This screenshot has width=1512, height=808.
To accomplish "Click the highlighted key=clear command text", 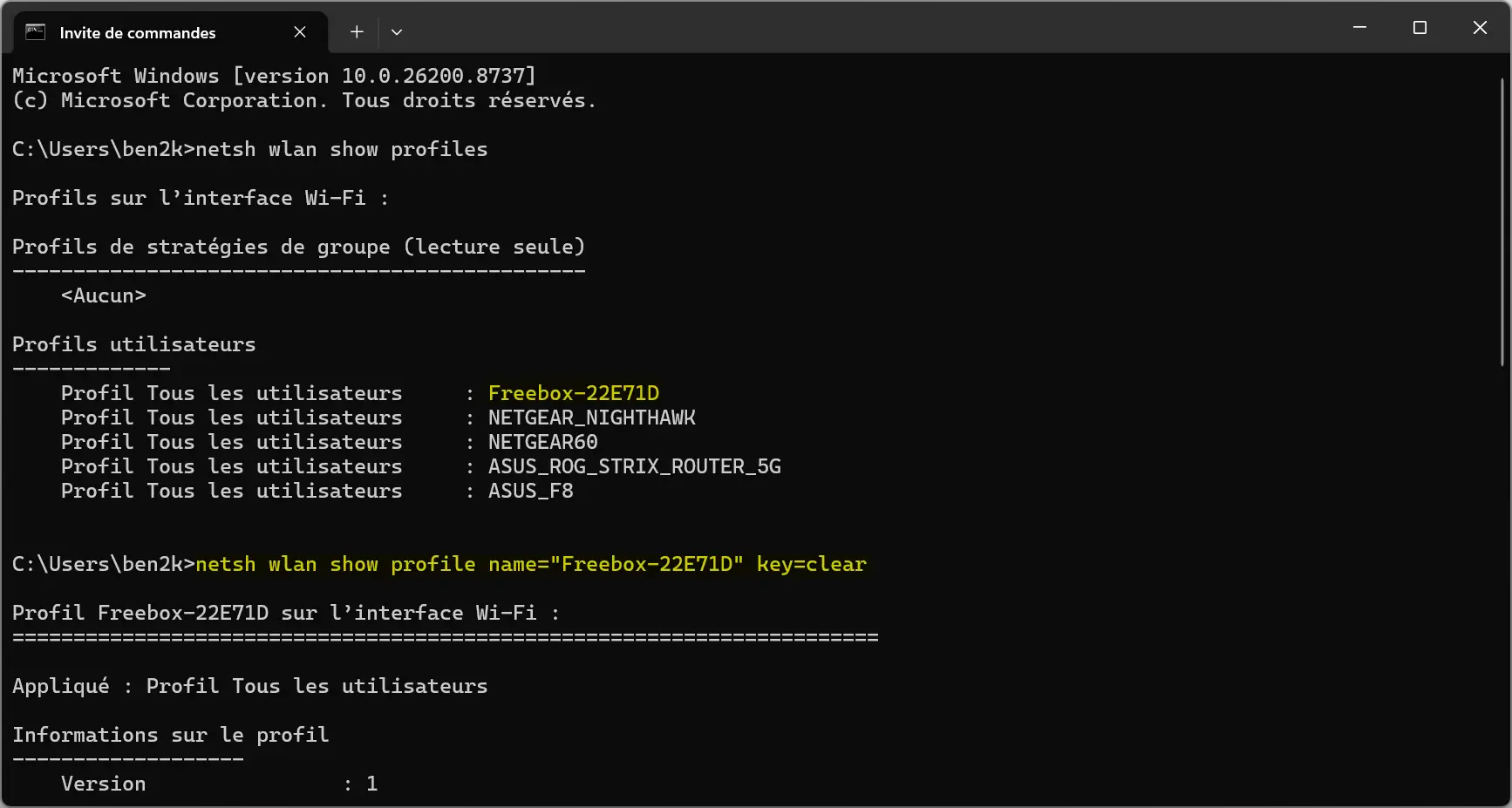I will click(531, 564).
